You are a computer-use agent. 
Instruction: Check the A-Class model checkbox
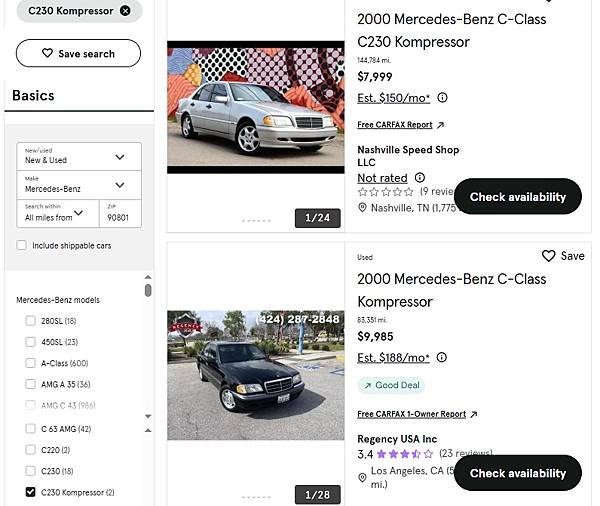(x=30, y=362)
